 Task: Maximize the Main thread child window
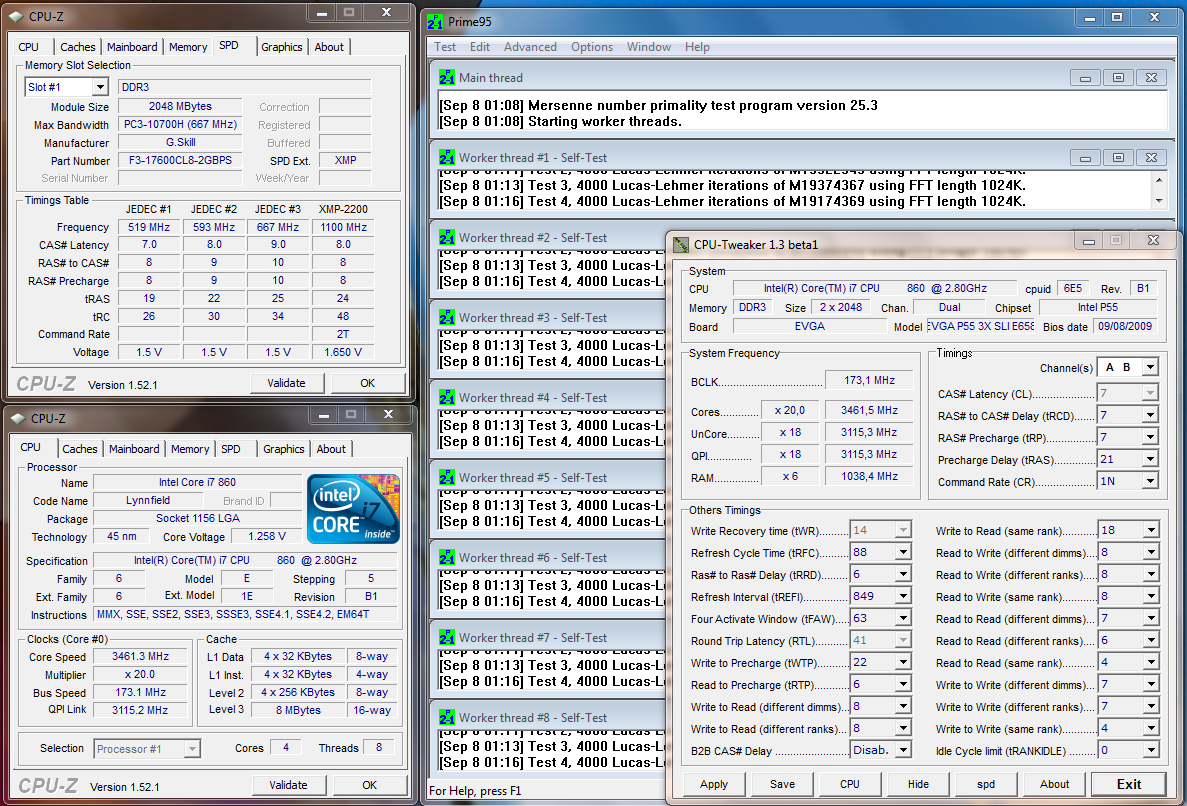tap(1118, 78)
